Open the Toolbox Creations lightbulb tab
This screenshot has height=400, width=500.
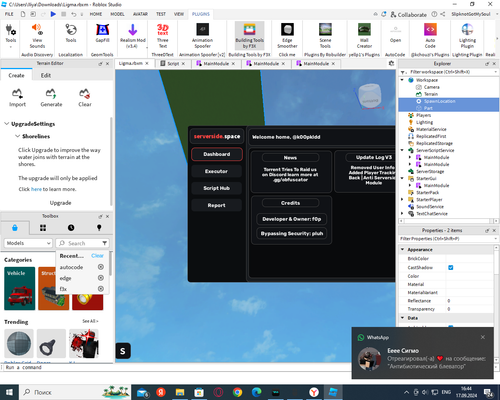point(99,228)
